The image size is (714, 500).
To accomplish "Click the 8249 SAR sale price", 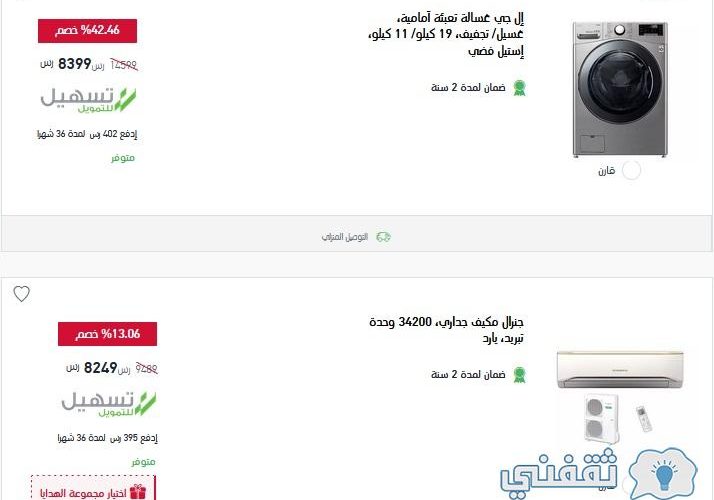I will pyautogui.click(x=100, y=368).
